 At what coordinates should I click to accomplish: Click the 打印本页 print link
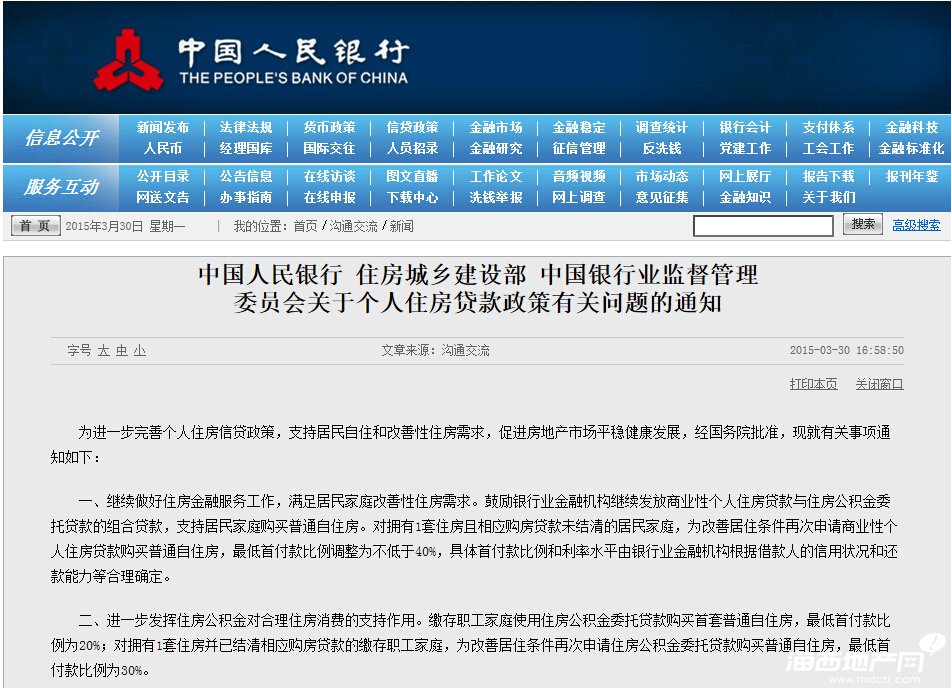[813, 384]
